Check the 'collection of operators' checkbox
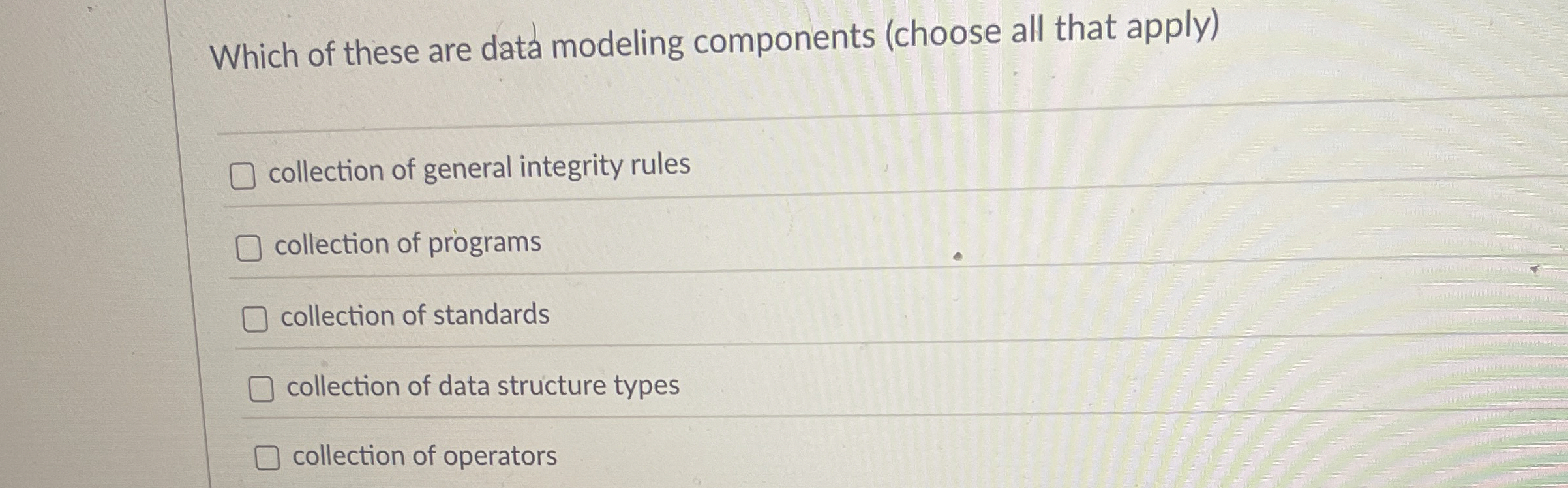1568x488 pixels. tap(267, 459)
